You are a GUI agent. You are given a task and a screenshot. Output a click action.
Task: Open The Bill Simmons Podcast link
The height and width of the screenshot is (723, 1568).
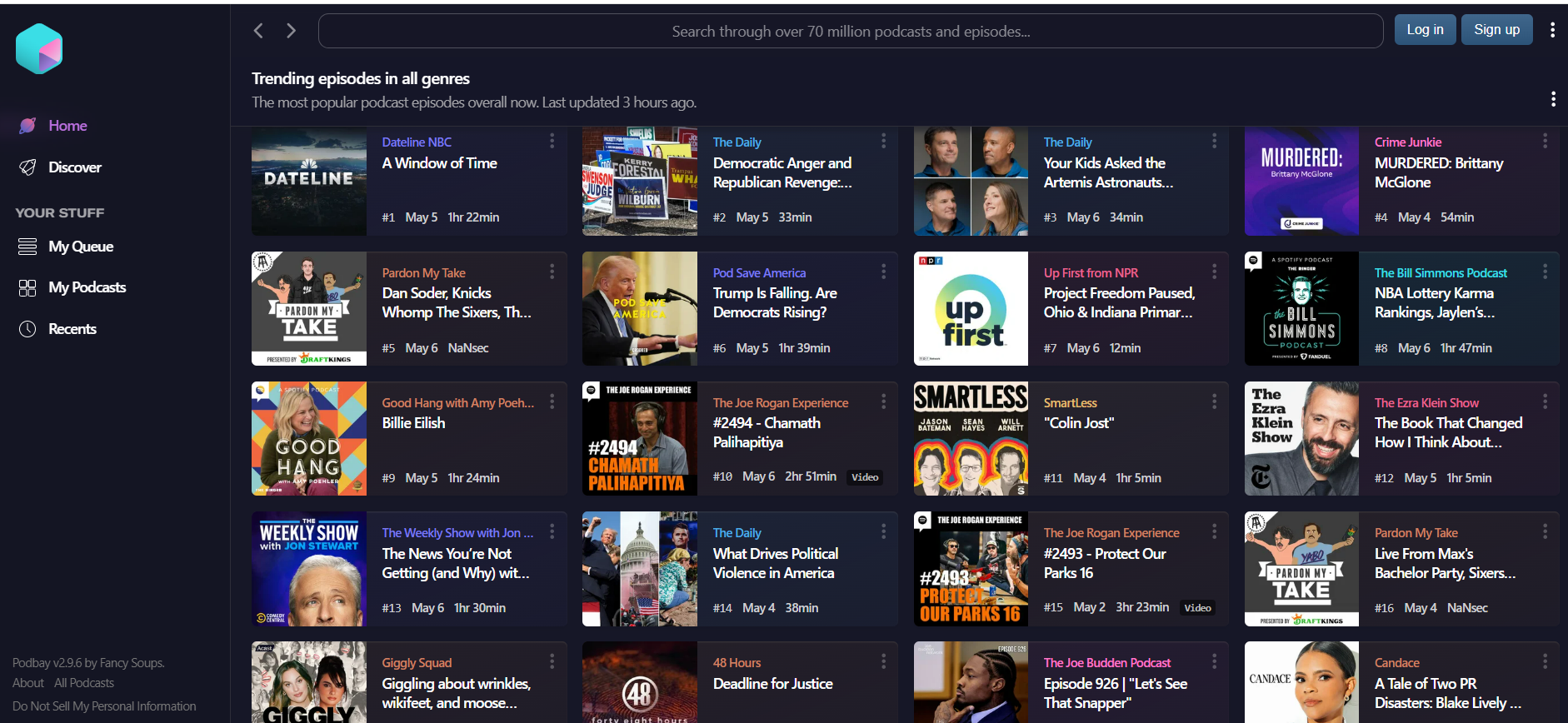[1441, 273]
